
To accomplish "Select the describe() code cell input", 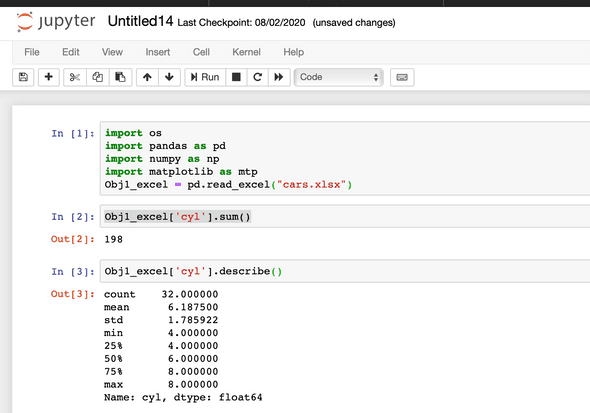I will click(x=345, y=271).
